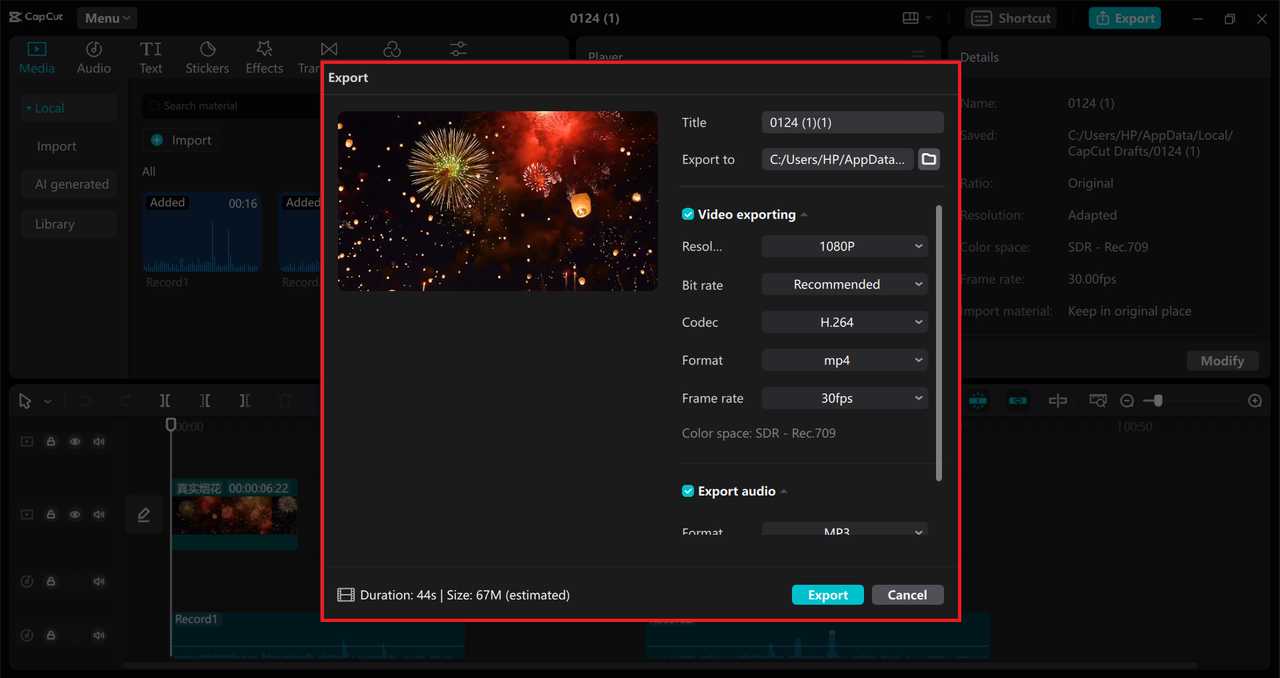Screen dimensions: 1280x678
Task: Collapse the Export audio section arrow
Action: tap(784, 492)
